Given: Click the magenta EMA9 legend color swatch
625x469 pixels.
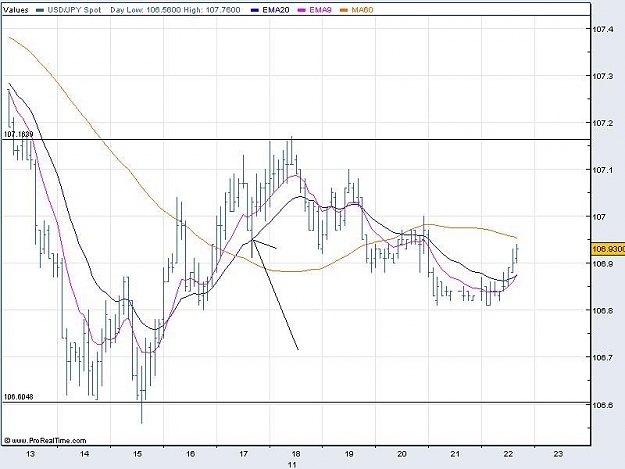Looking at the screenshot, I should (302, 10).
